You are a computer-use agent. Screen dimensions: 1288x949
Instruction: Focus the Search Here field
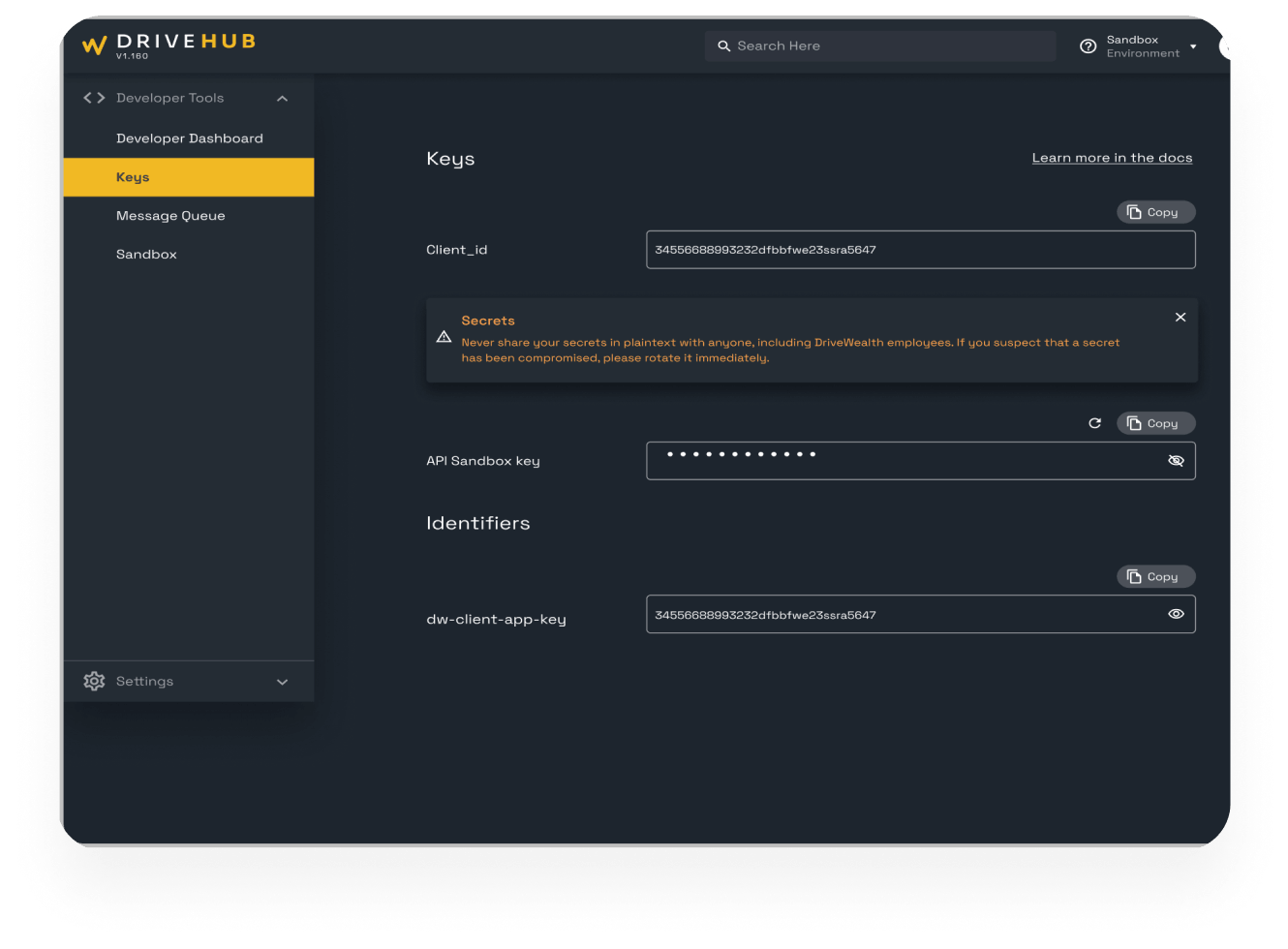coord(880,46)
